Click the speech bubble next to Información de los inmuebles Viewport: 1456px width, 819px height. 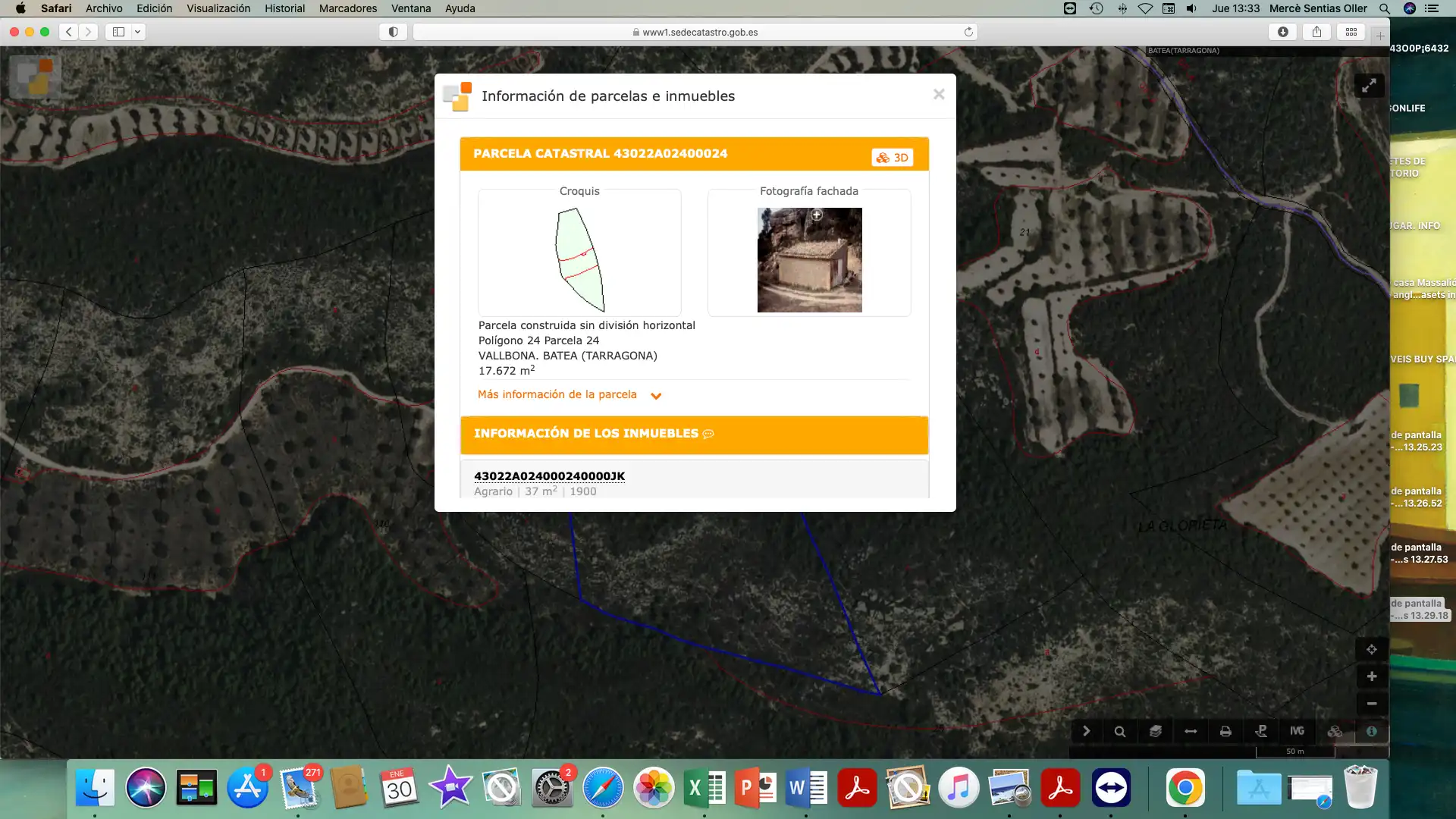(x=708, y=434)
